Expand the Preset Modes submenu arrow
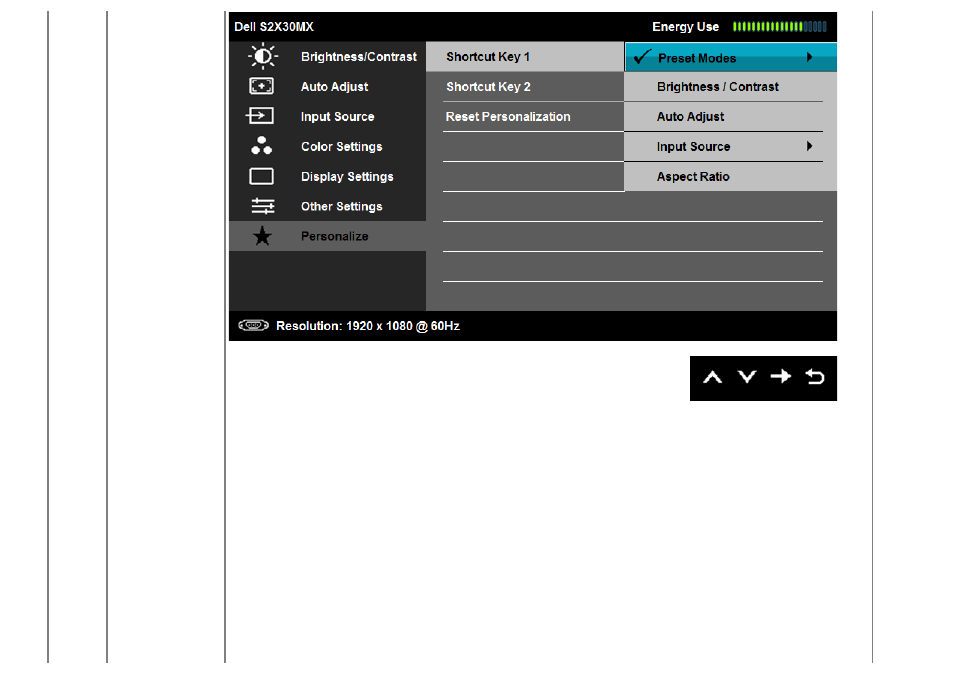Screen dimensions: 954x674 pos(809,57)
